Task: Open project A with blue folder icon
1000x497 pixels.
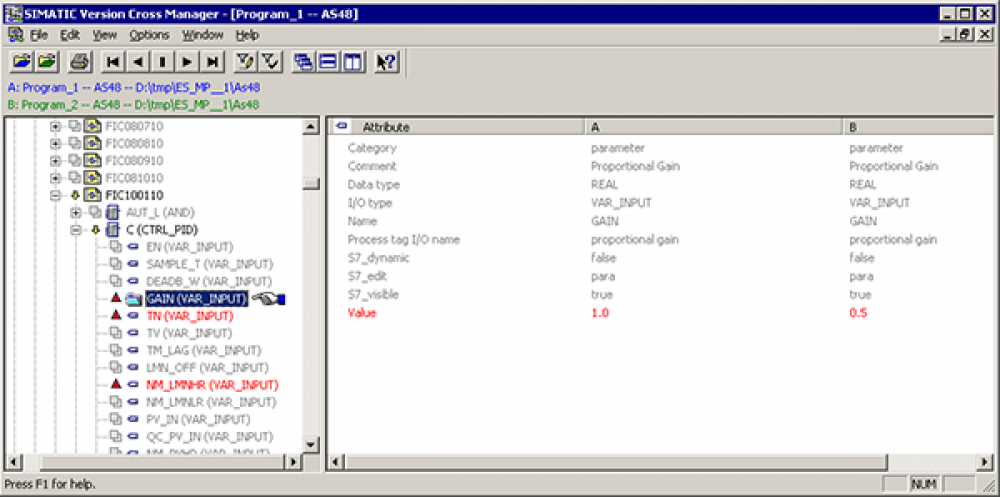Action: point(22,62)
